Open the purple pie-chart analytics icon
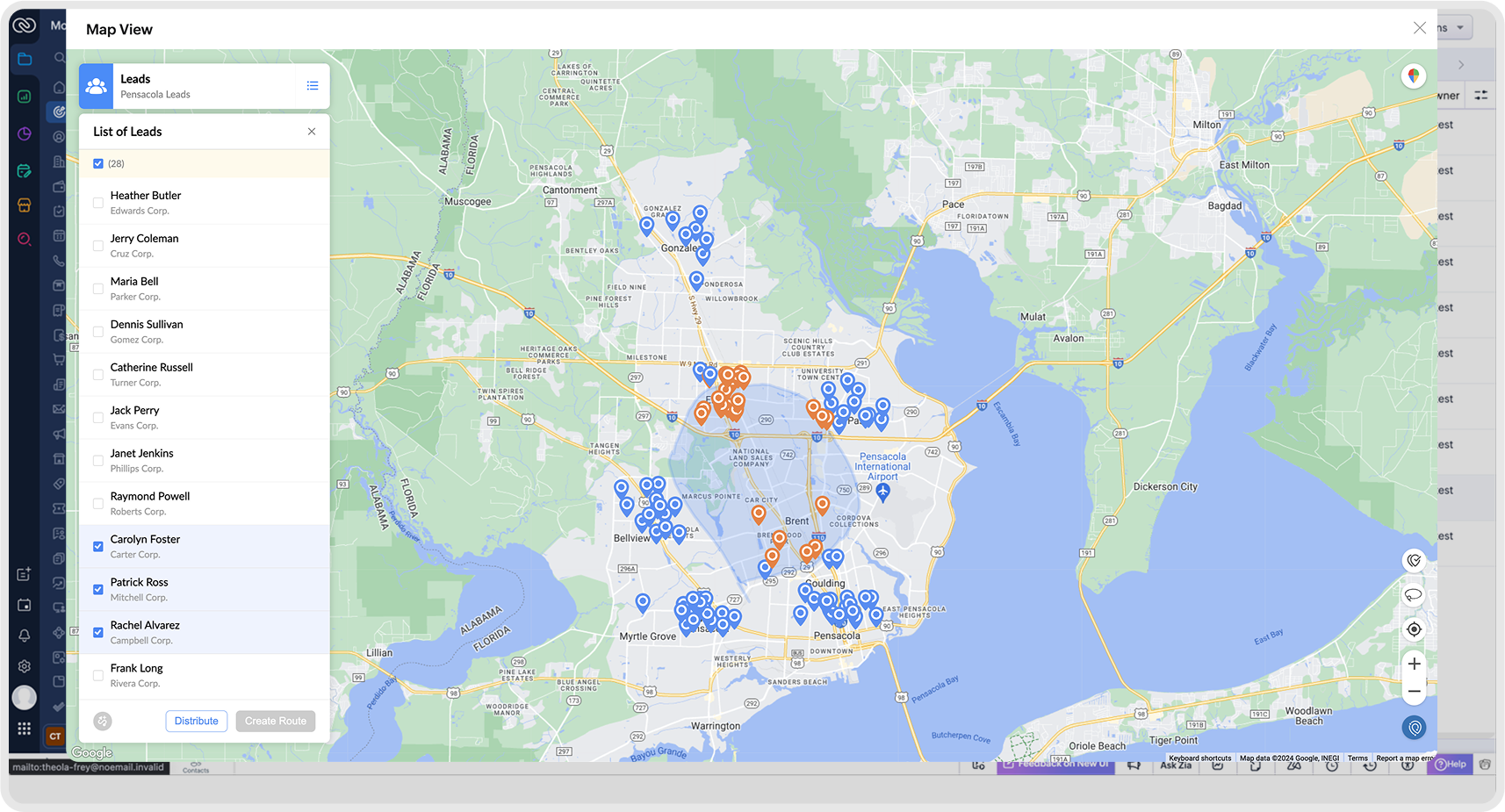 click(x=25, y=133)
